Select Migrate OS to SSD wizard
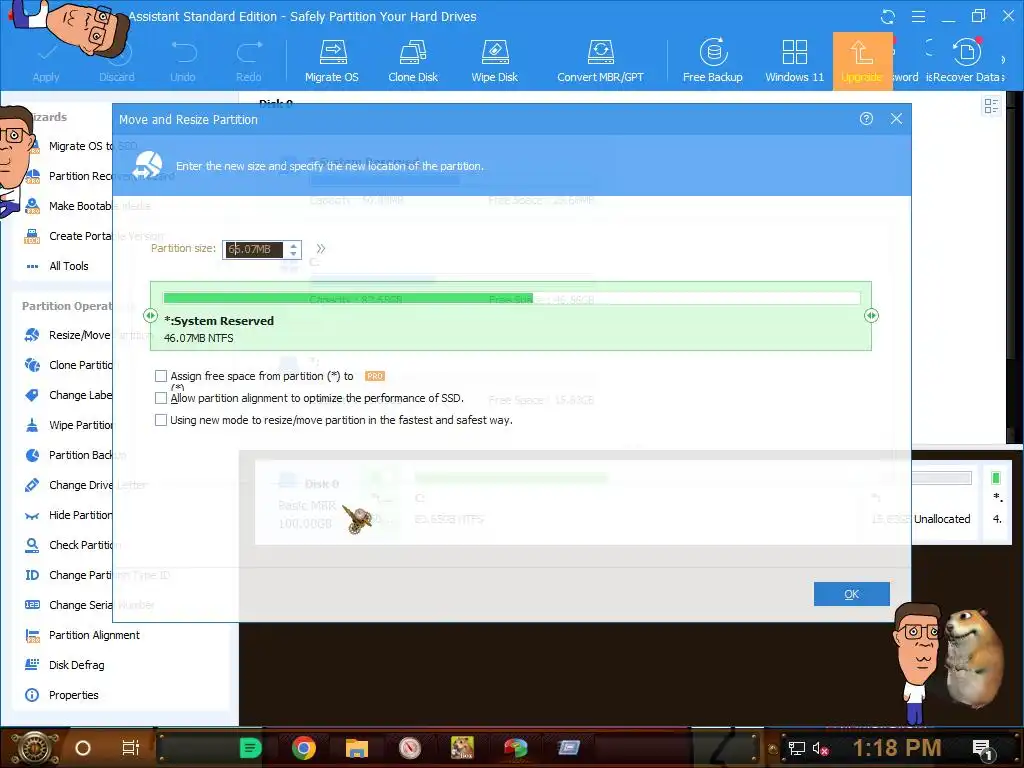Viewport: 1024px width, 768px height. 93,146
